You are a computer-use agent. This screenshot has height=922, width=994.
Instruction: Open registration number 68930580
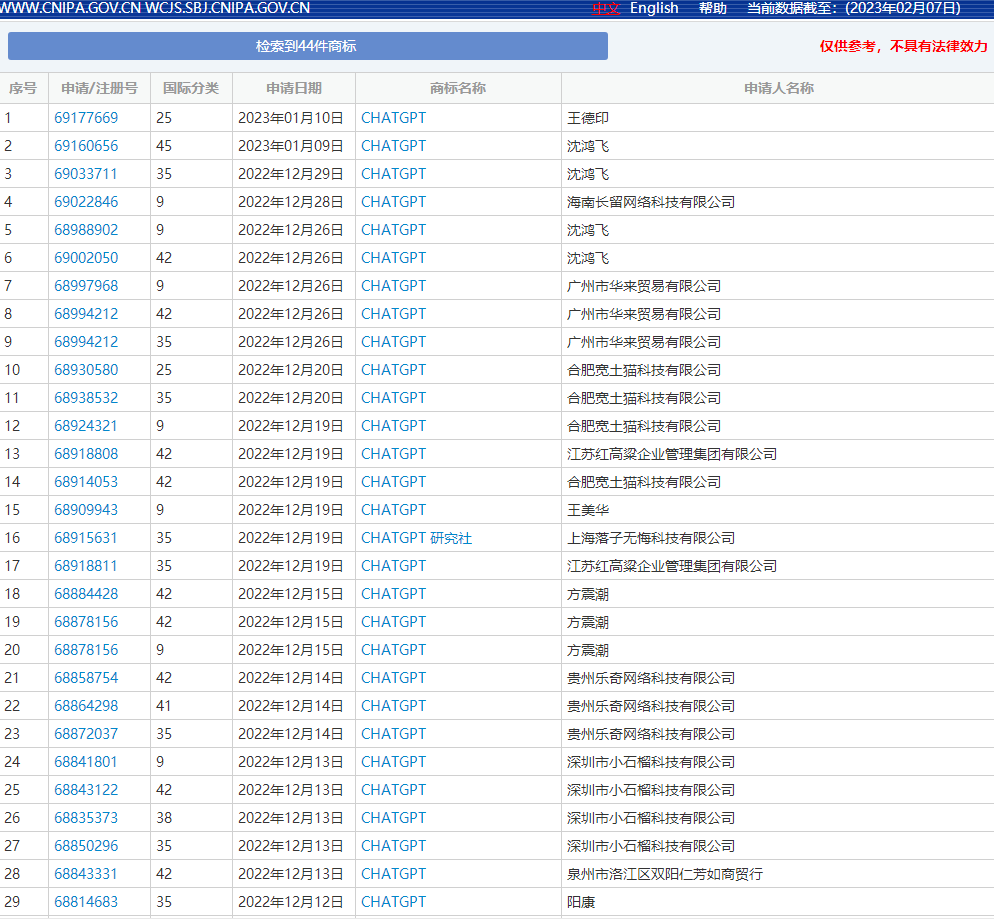pos(86,370)
